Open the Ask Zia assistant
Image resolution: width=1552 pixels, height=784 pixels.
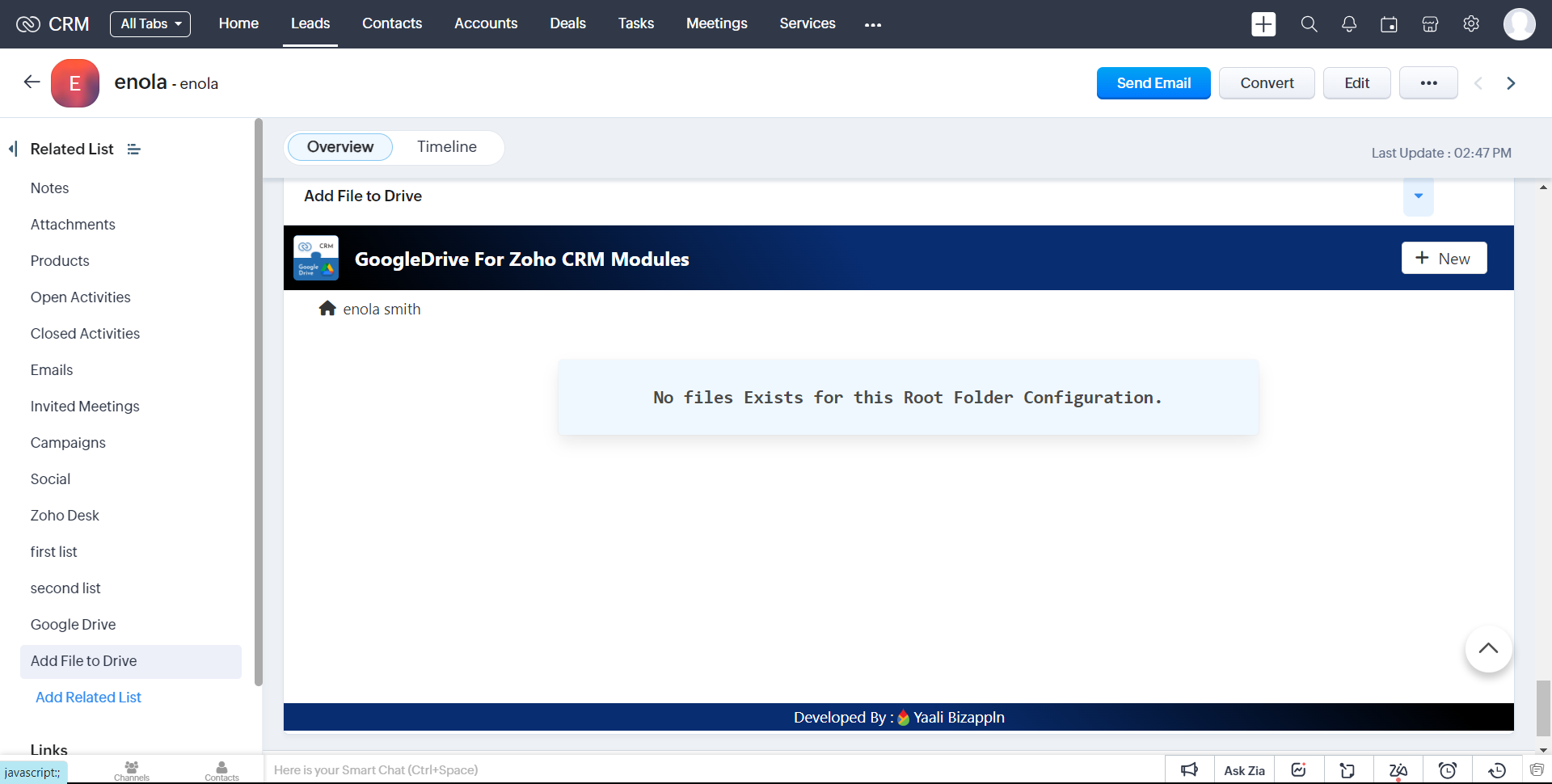pyautogui.click(x=1244, y=770)
